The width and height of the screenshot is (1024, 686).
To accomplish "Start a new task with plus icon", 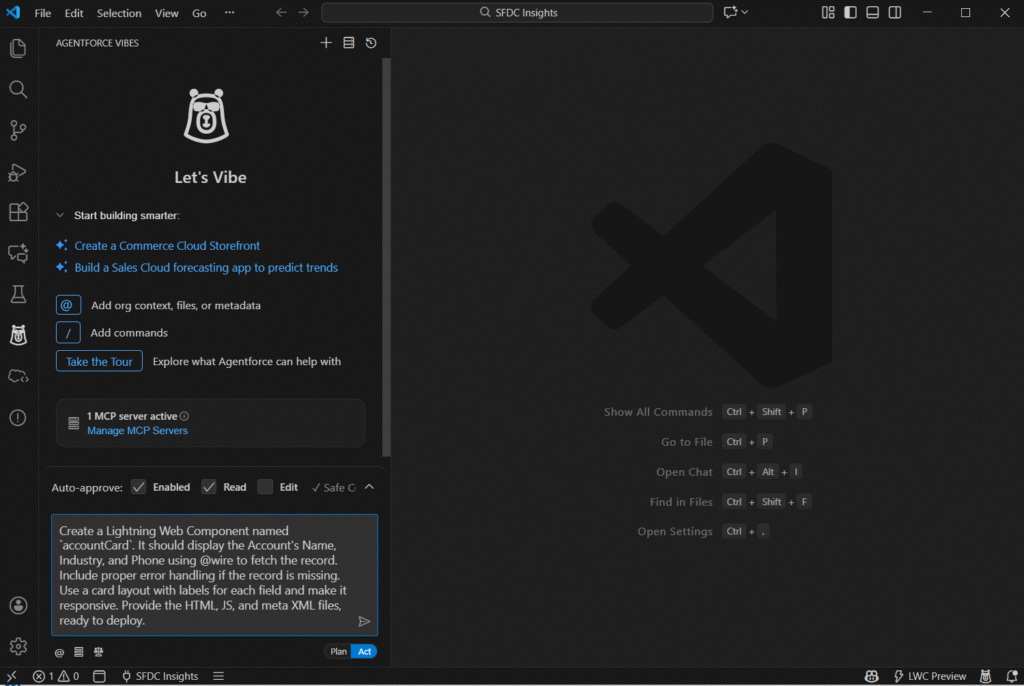I will point(326,43).
